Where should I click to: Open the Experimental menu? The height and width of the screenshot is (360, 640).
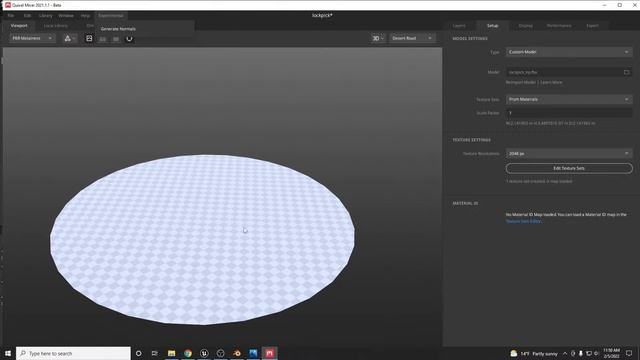111,16
